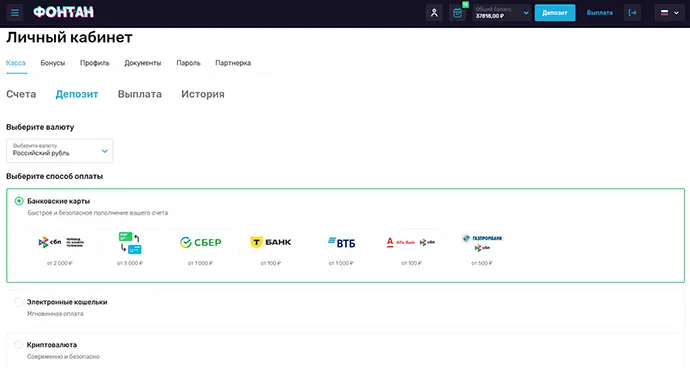Open the Российский рубль currency dropdown

click(59, 151)
